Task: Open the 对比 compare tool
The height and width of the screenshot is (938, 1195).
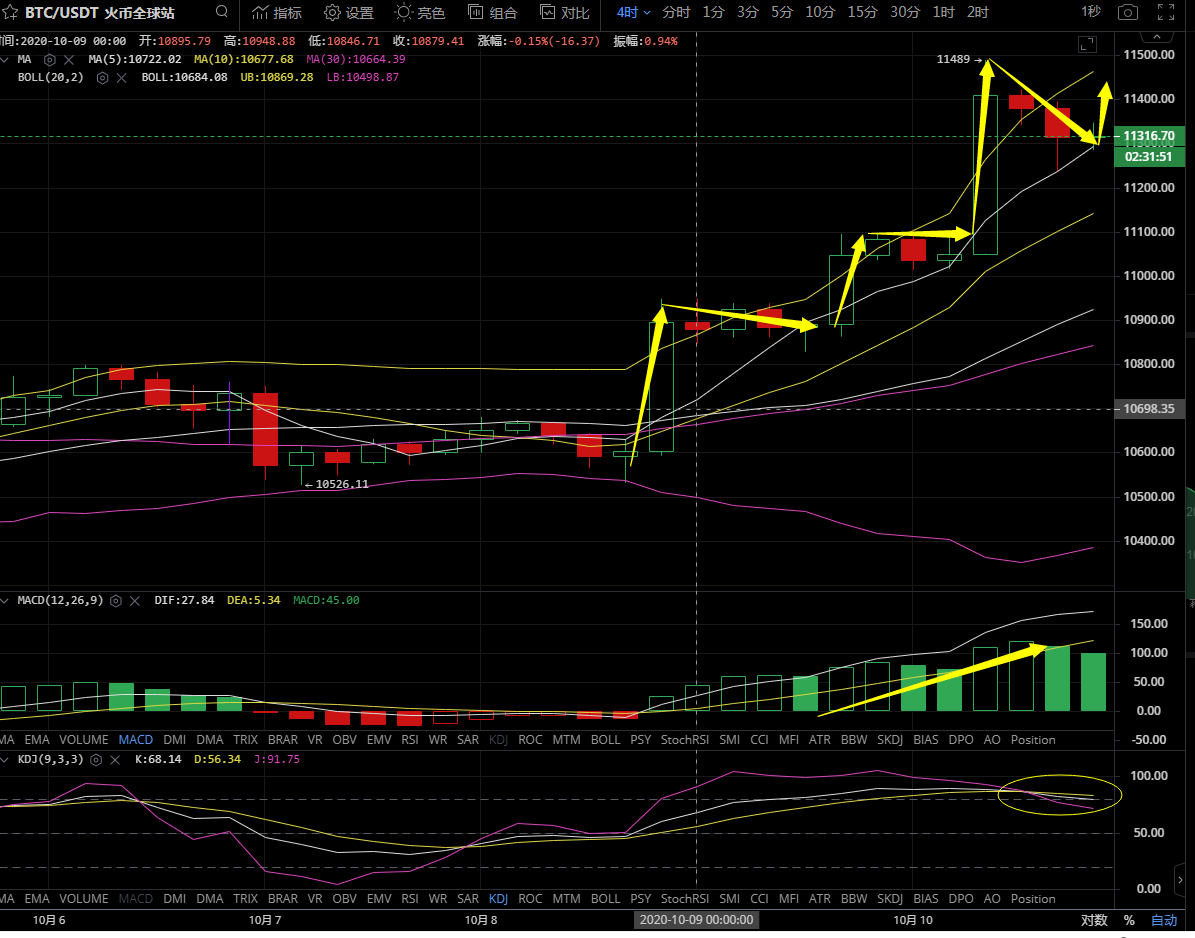Action: 564,13
